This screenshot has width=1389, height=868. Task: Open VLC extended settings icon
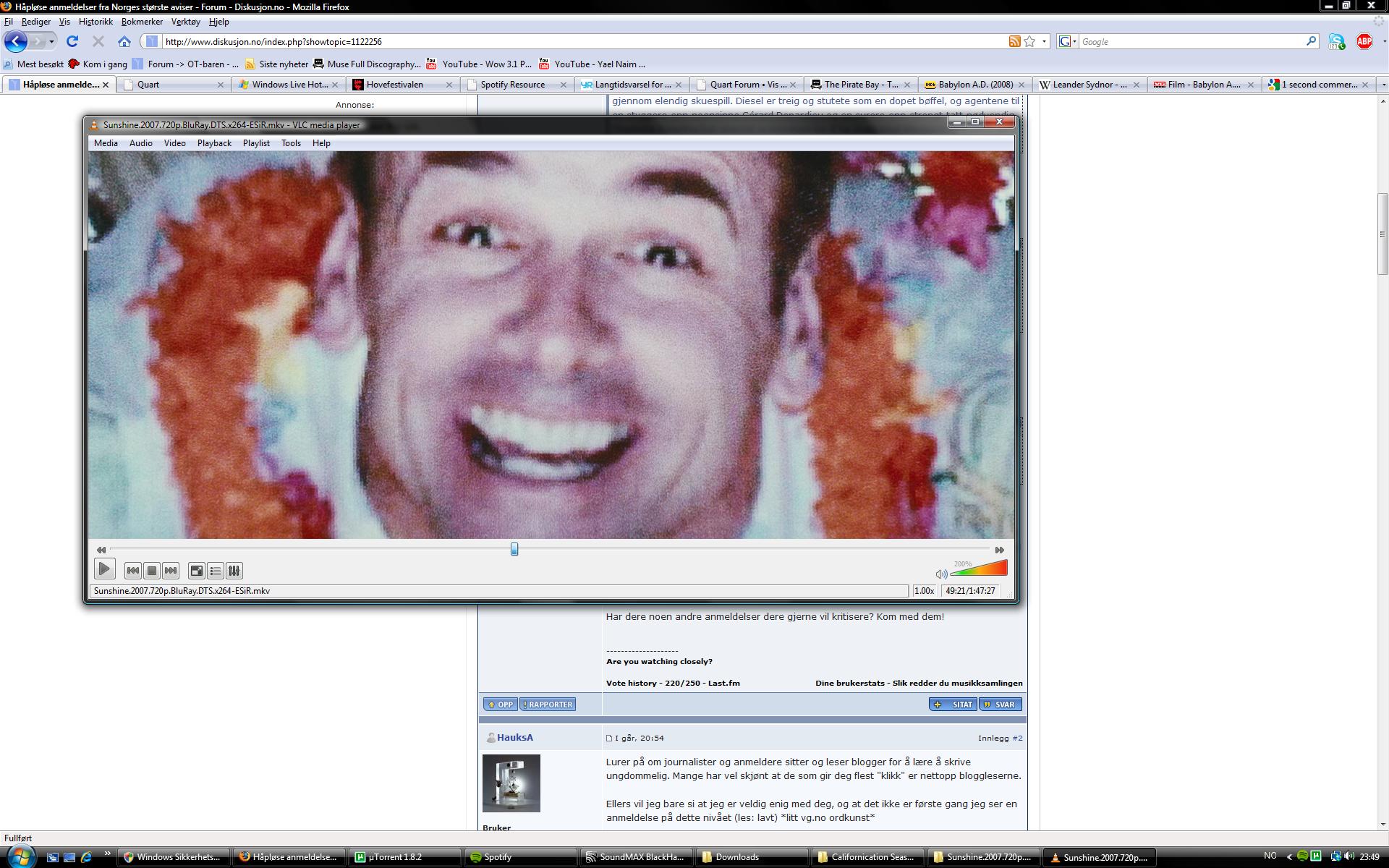point(234,571)
